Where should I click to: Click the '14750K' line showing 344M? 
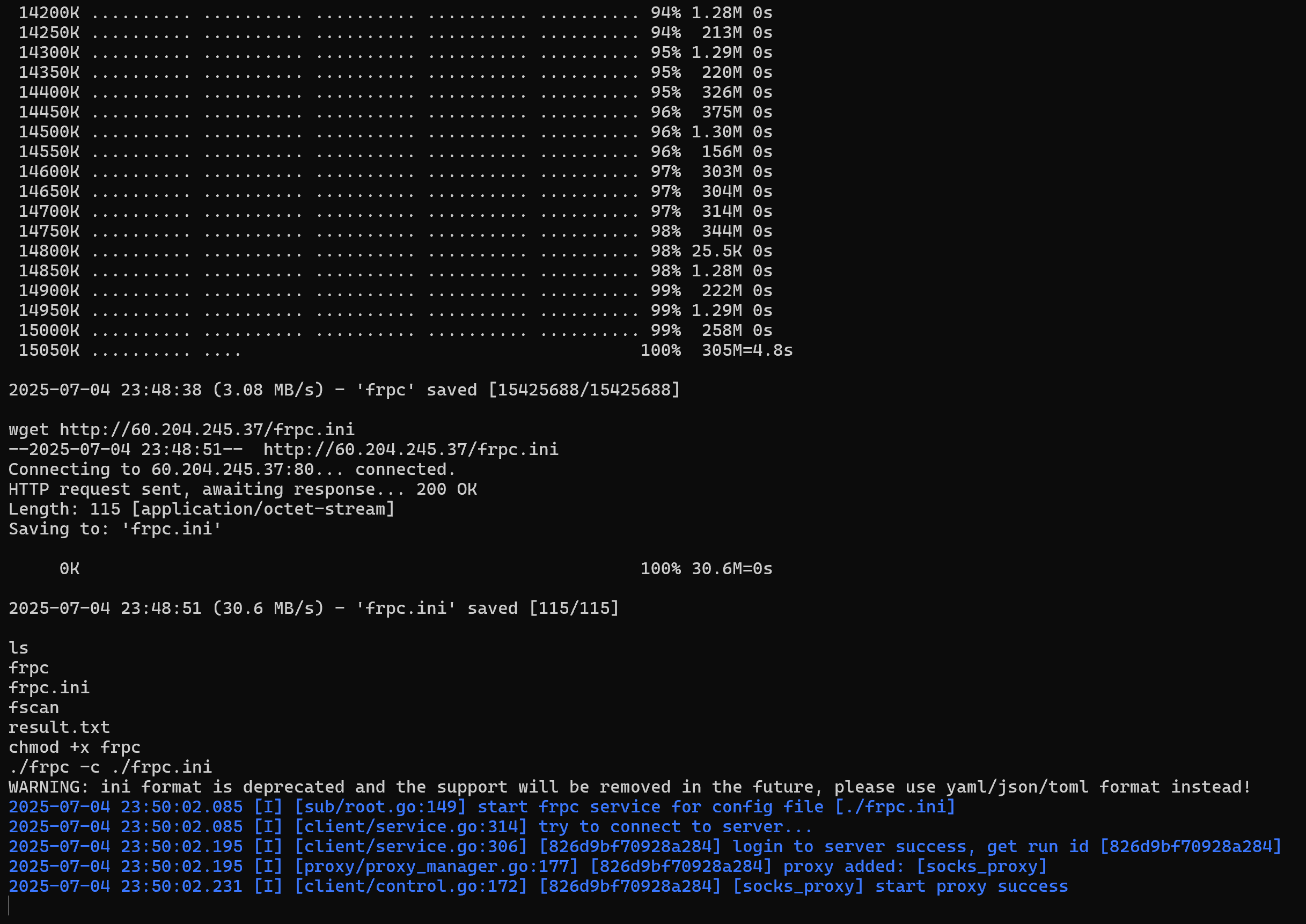[395, 231]
